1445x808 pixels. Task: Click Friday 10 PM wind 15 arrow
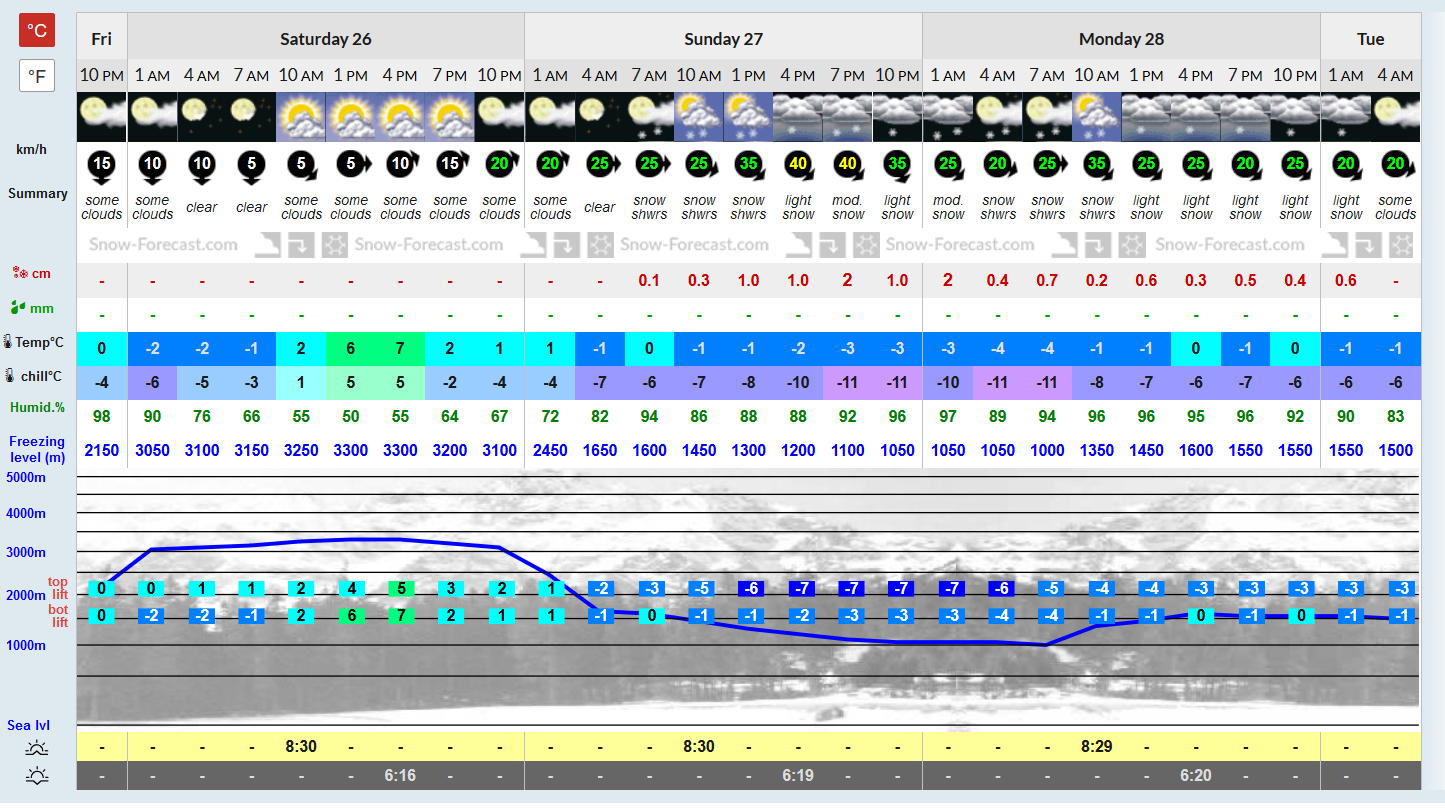[x=102, y=166]
